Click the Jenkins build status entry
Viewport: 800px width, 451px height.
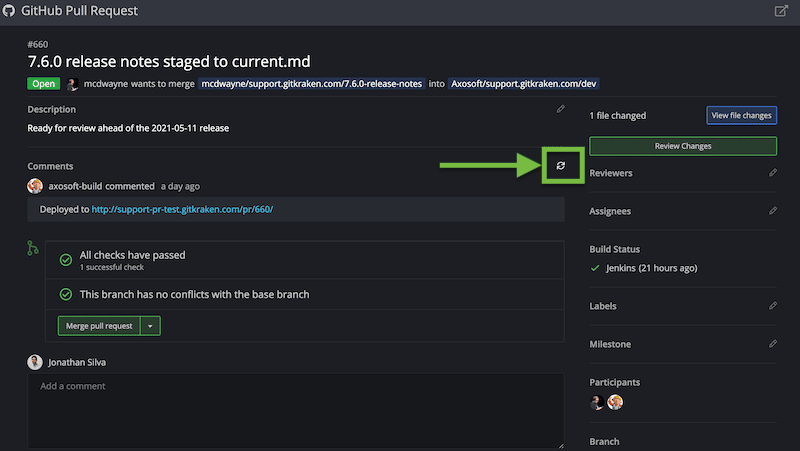[x=650, y=268]
